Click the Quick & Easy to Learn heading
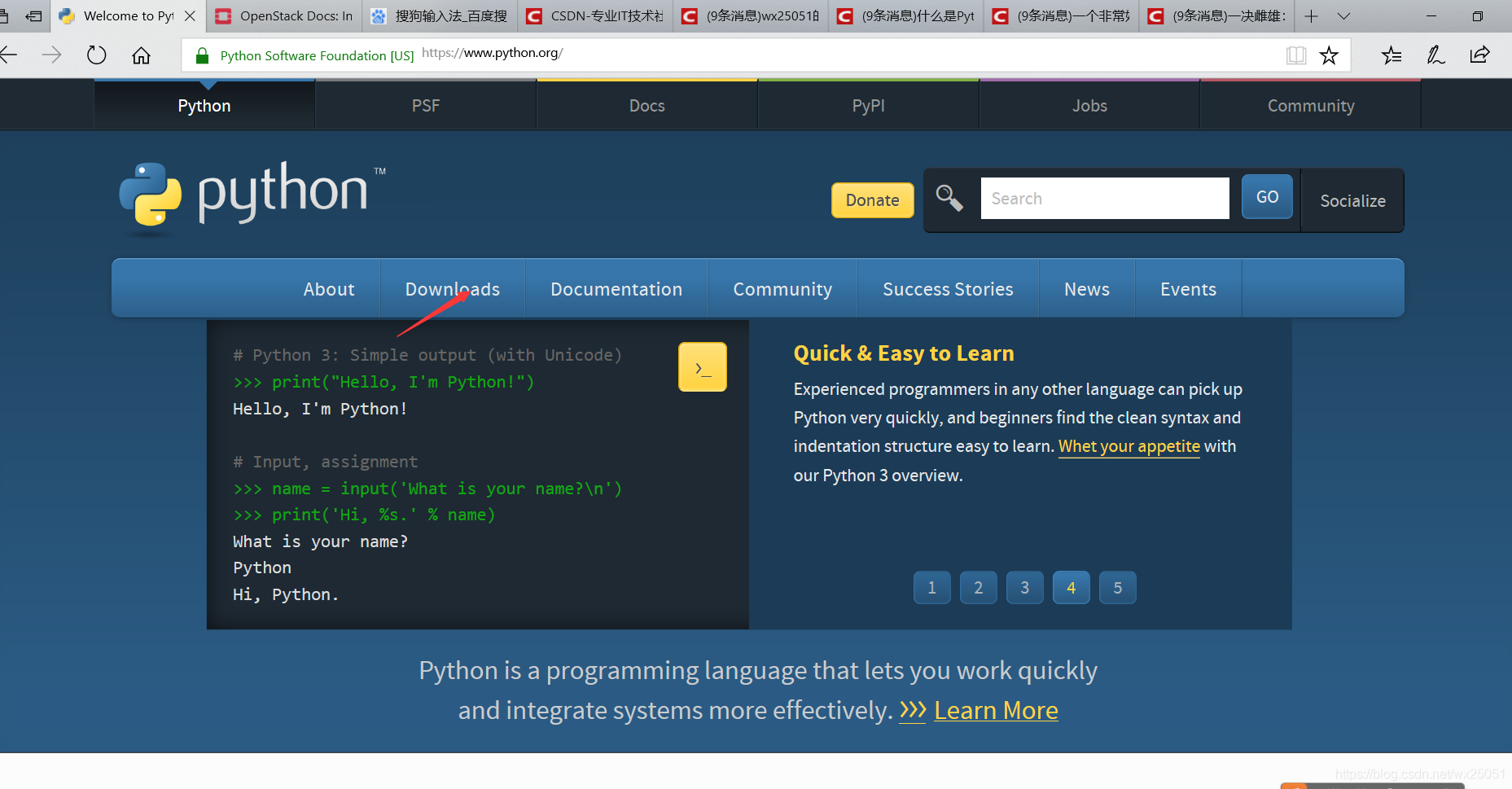Screen dimensions: 1512x789 click(x=904, y=353)
